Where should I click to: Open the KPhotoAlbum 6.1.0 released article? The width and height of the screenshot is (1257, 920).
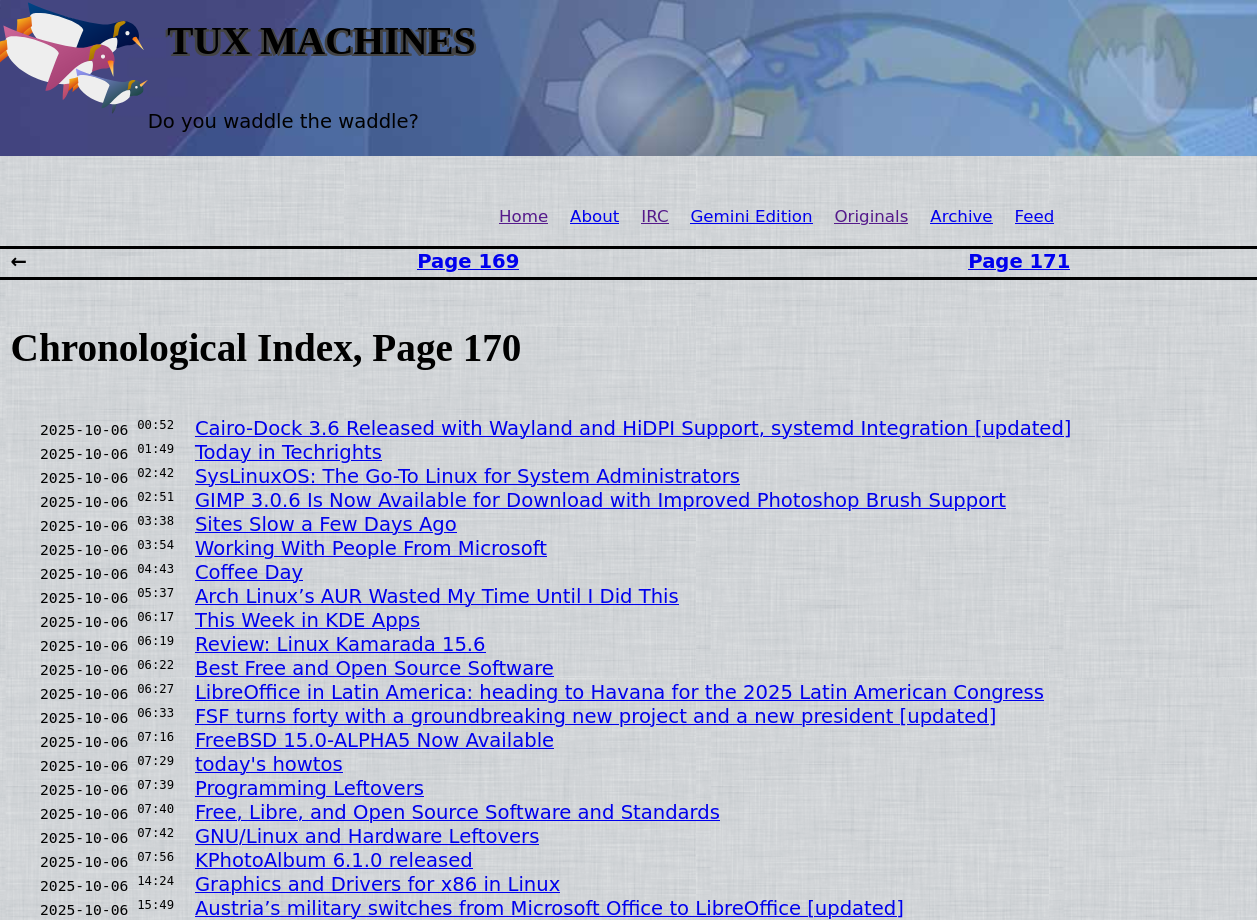(x=333, y=860)
